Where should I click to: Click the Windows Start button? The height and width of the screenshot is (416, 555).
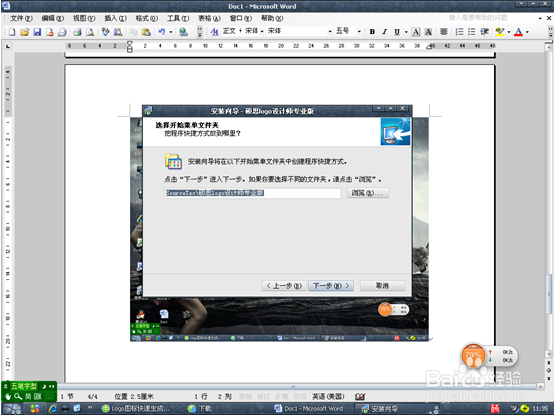click(x=12, y=409)
